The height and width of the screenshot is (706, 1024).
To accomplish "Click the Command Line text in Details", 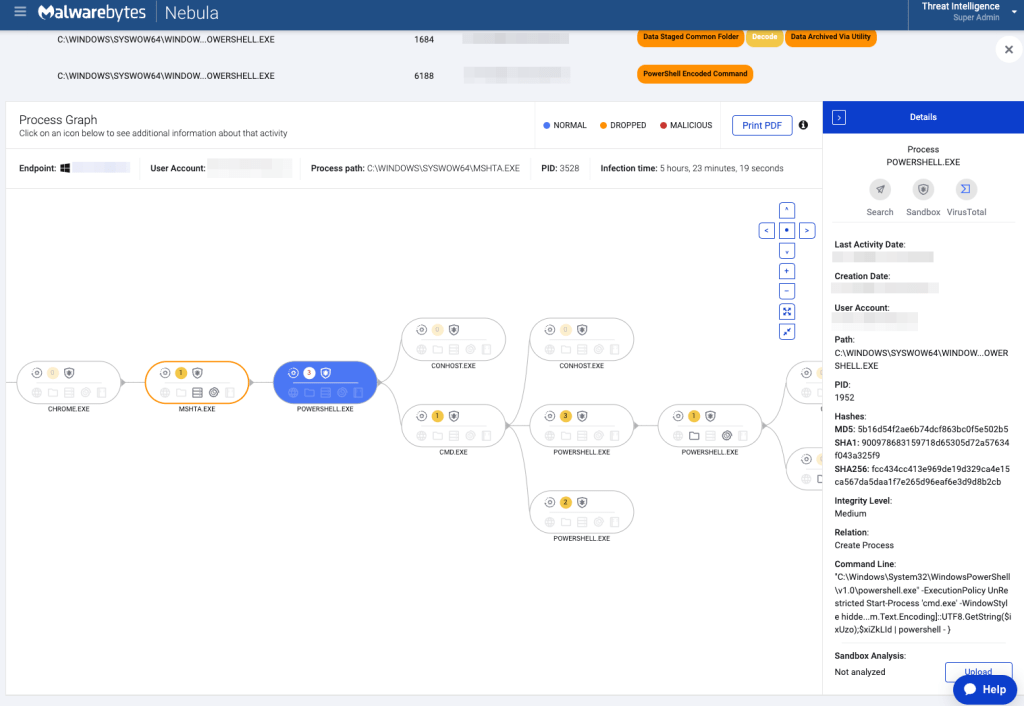I will tap(923, 603).
